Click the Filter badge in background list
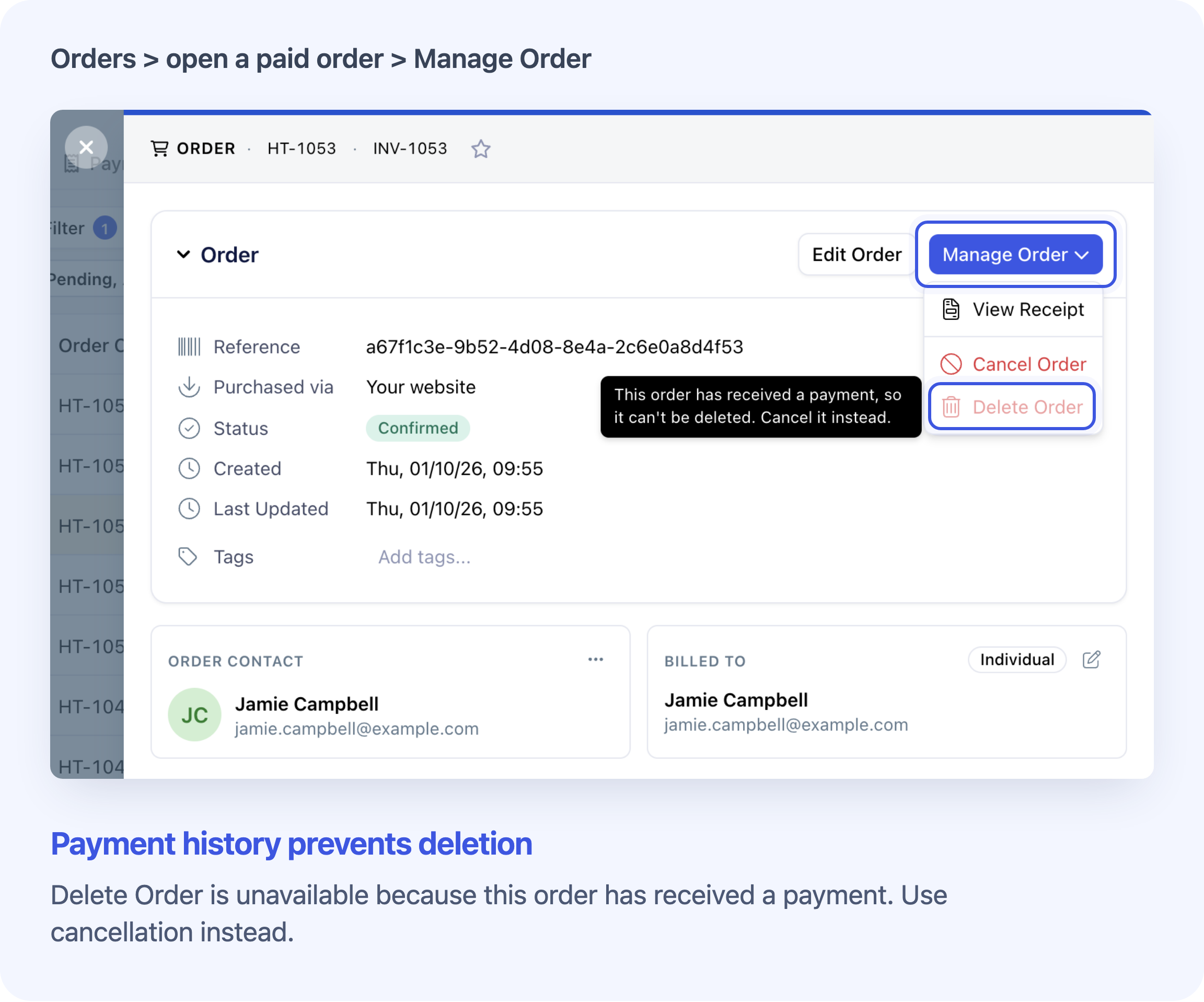Screen dimensions: 1204x1002 [x=105, y=228]
